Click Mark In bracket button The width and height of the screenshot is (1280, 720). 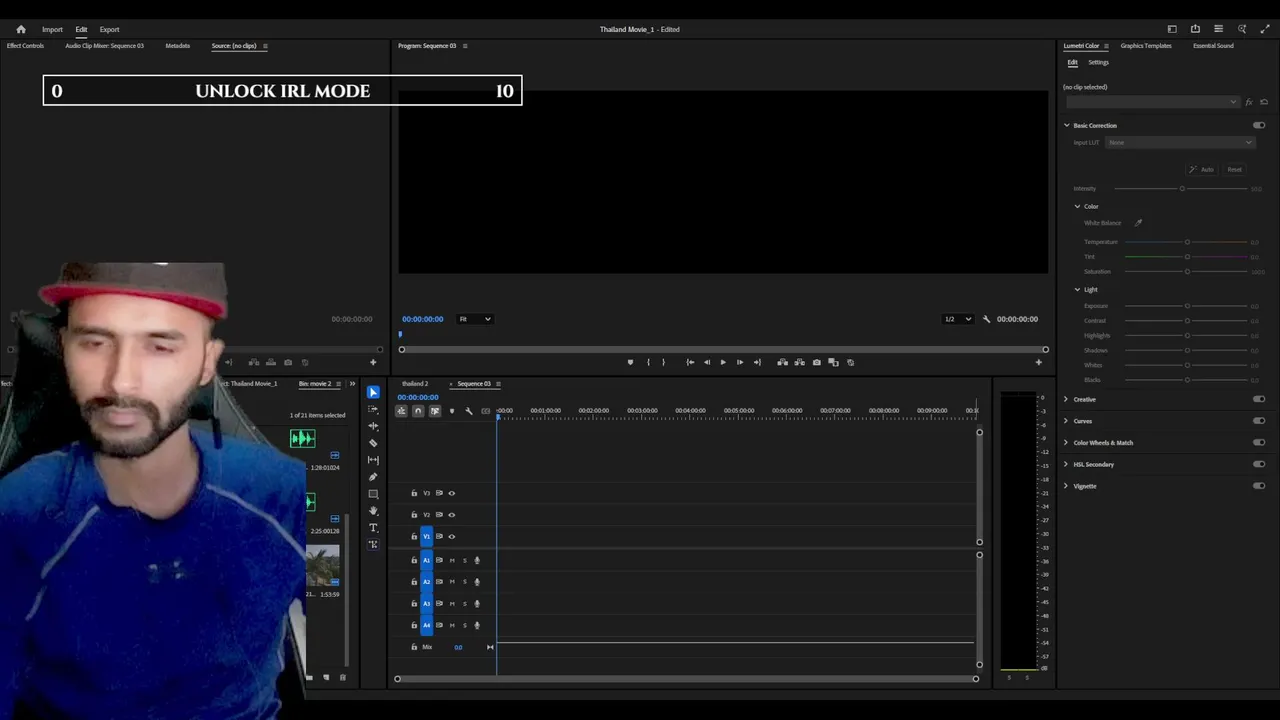click(x=648, y=362)
